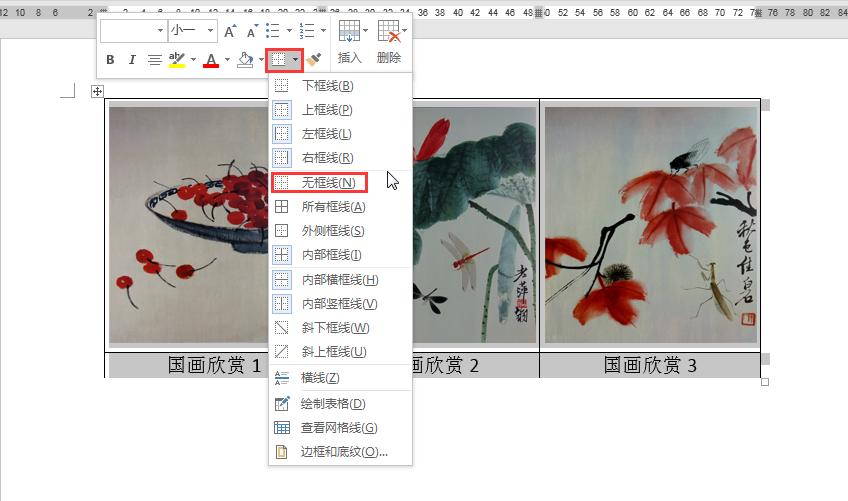The image size is (848, 501).
Task: Click the borders button icon
Action: tap(278, 60)
